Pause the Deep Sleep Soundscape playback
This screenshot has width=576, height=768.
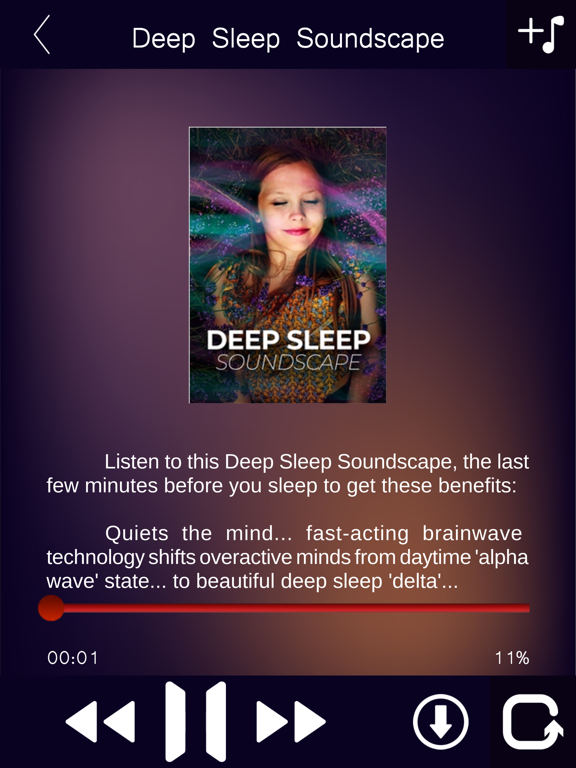coord(195,721)
